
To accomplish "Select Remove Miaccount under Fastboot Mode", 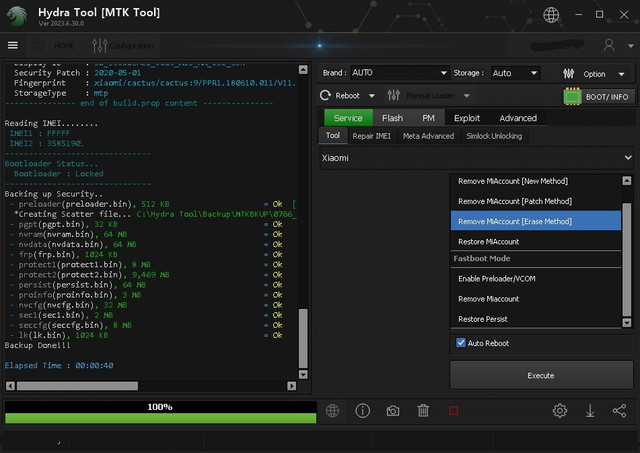I will (536, 299).
